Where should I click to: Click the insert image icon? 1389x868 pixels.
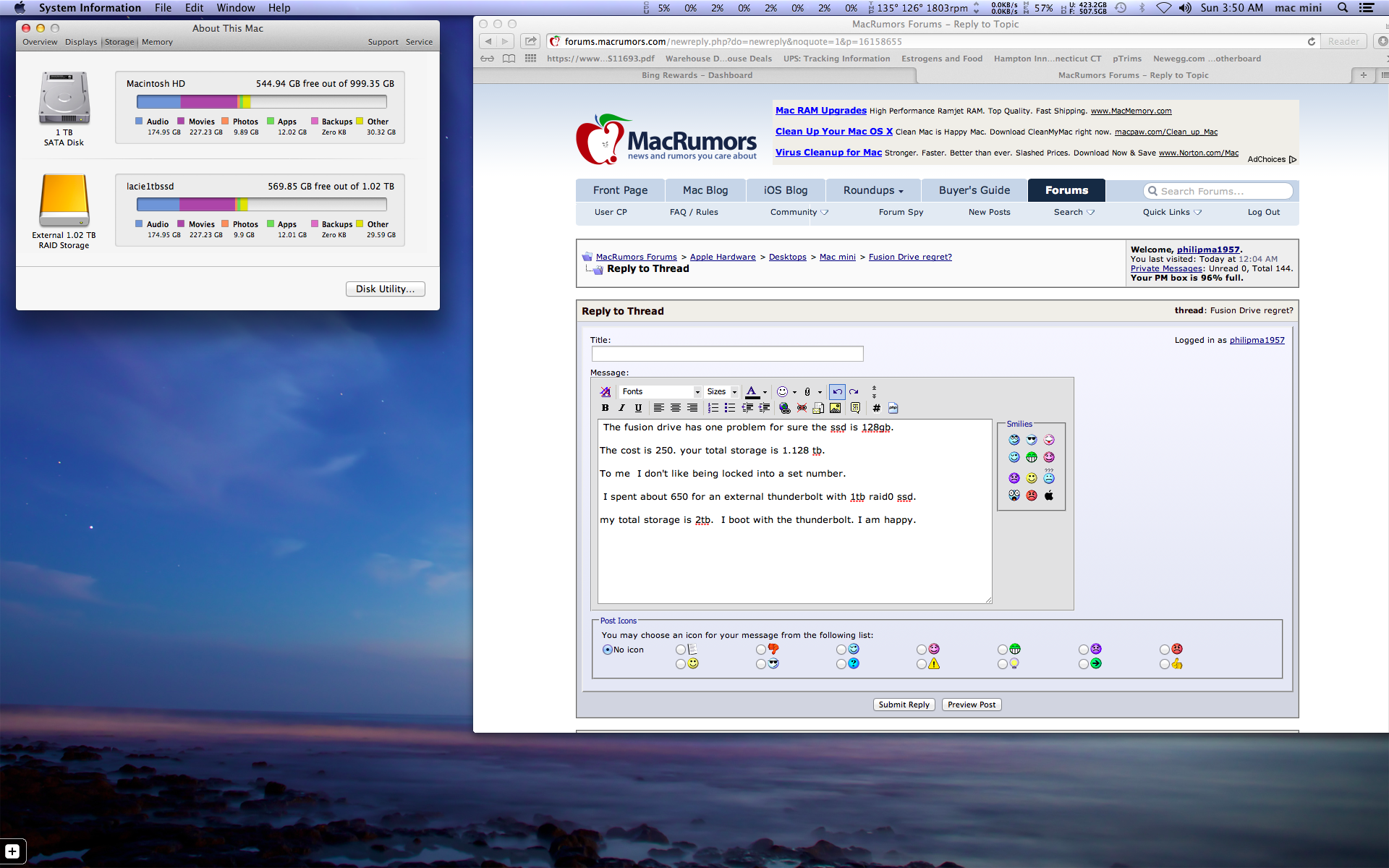[x=836, y=408]
